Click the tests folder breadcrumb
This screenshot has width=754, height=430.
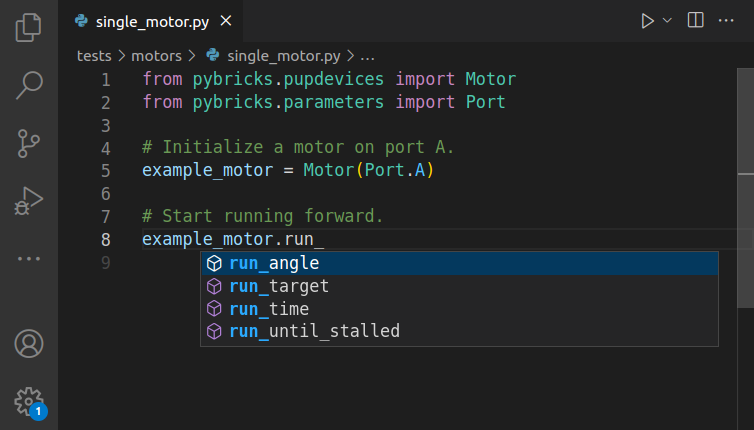coord(94,56)
